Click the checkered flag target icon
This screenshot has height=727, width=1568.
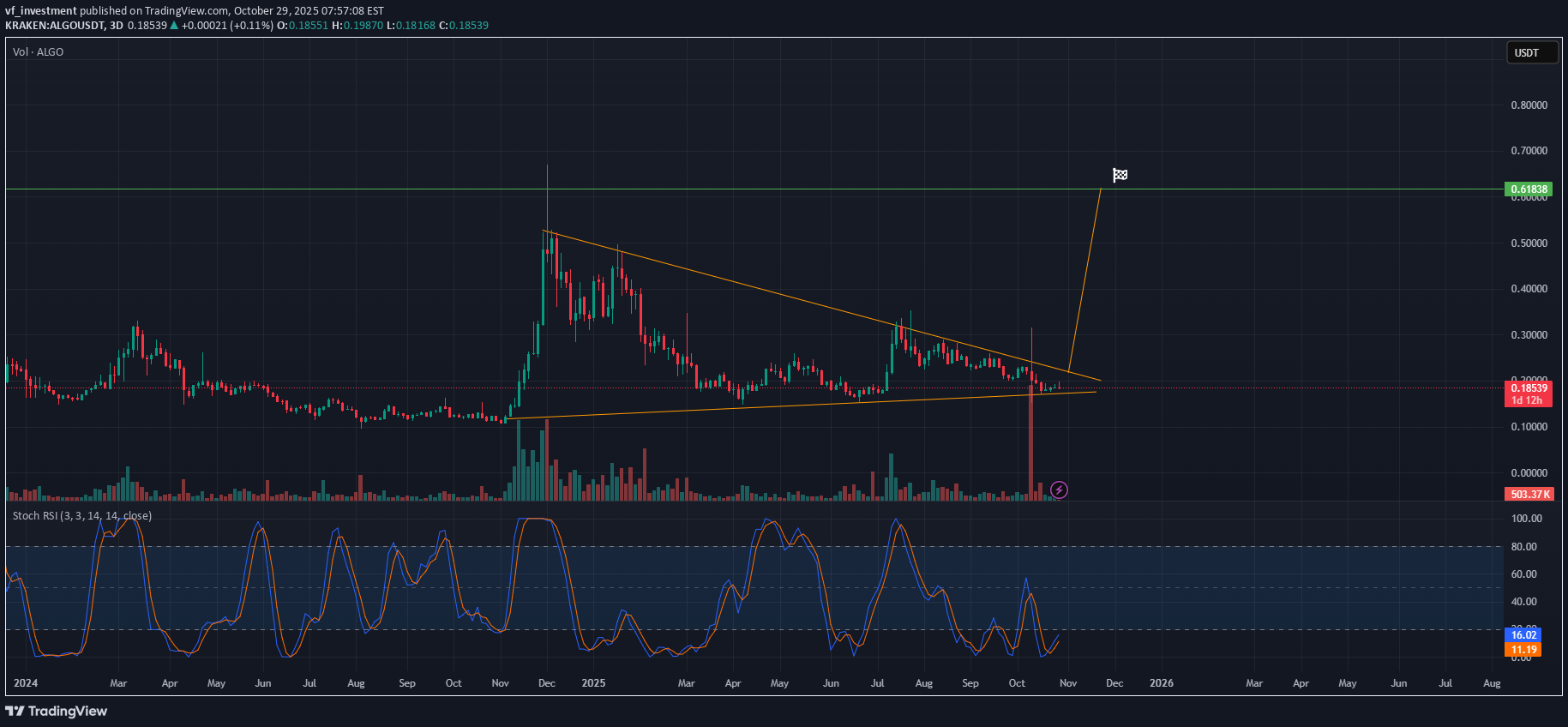click(1120, 175)
